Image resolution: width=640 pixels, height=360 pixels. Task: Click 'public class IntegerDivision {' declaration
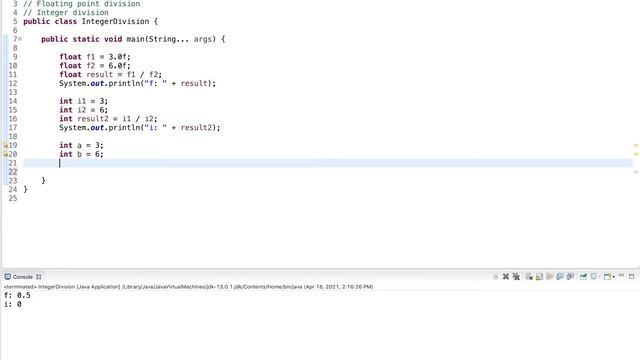90,21
